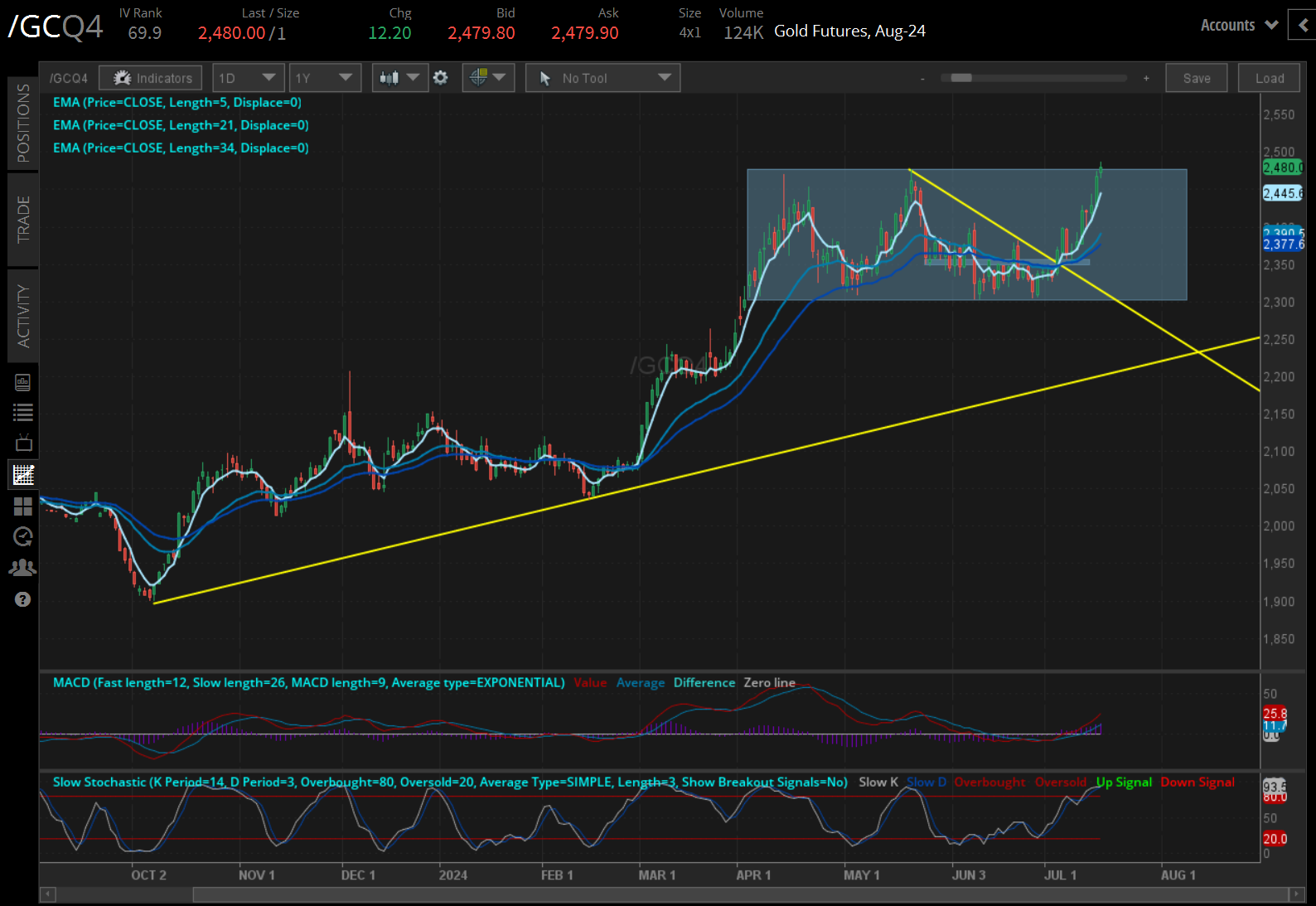The image size is (1316, 906).
Task: Click the zoom-in plus button
Action: click(x=1146, y=79)
